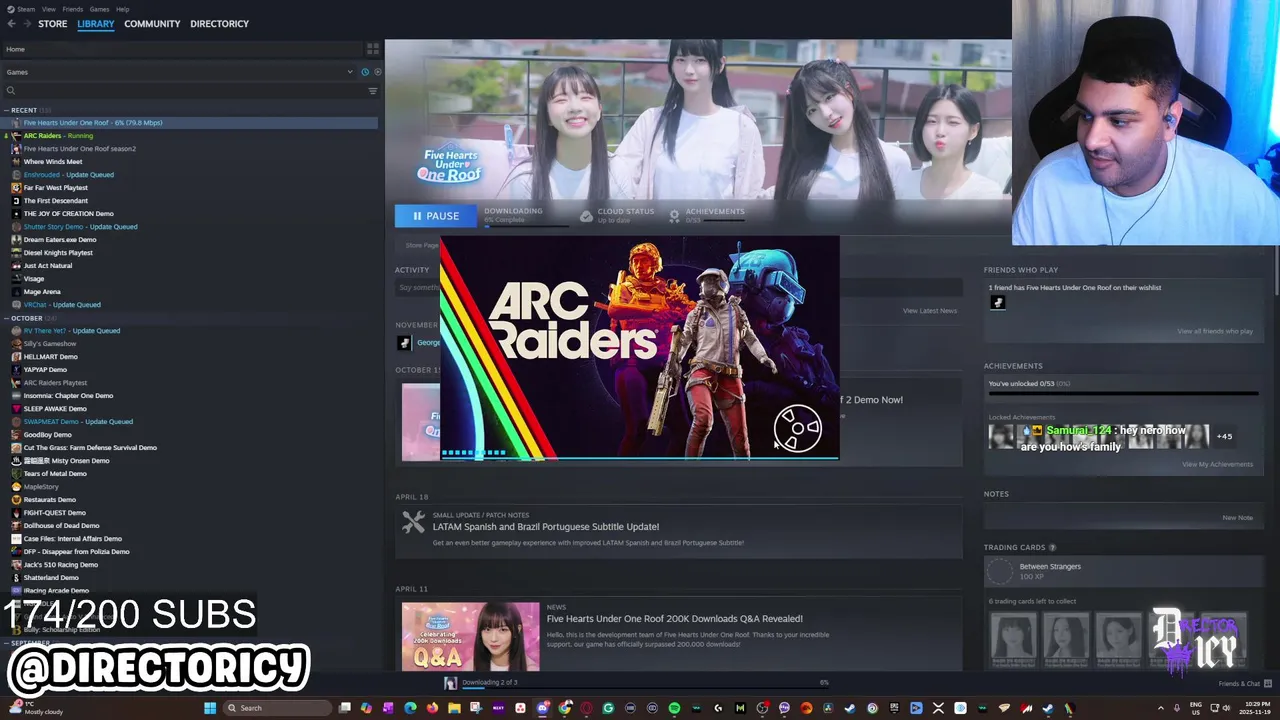Pause the Five Hearts download

point(436,216)
